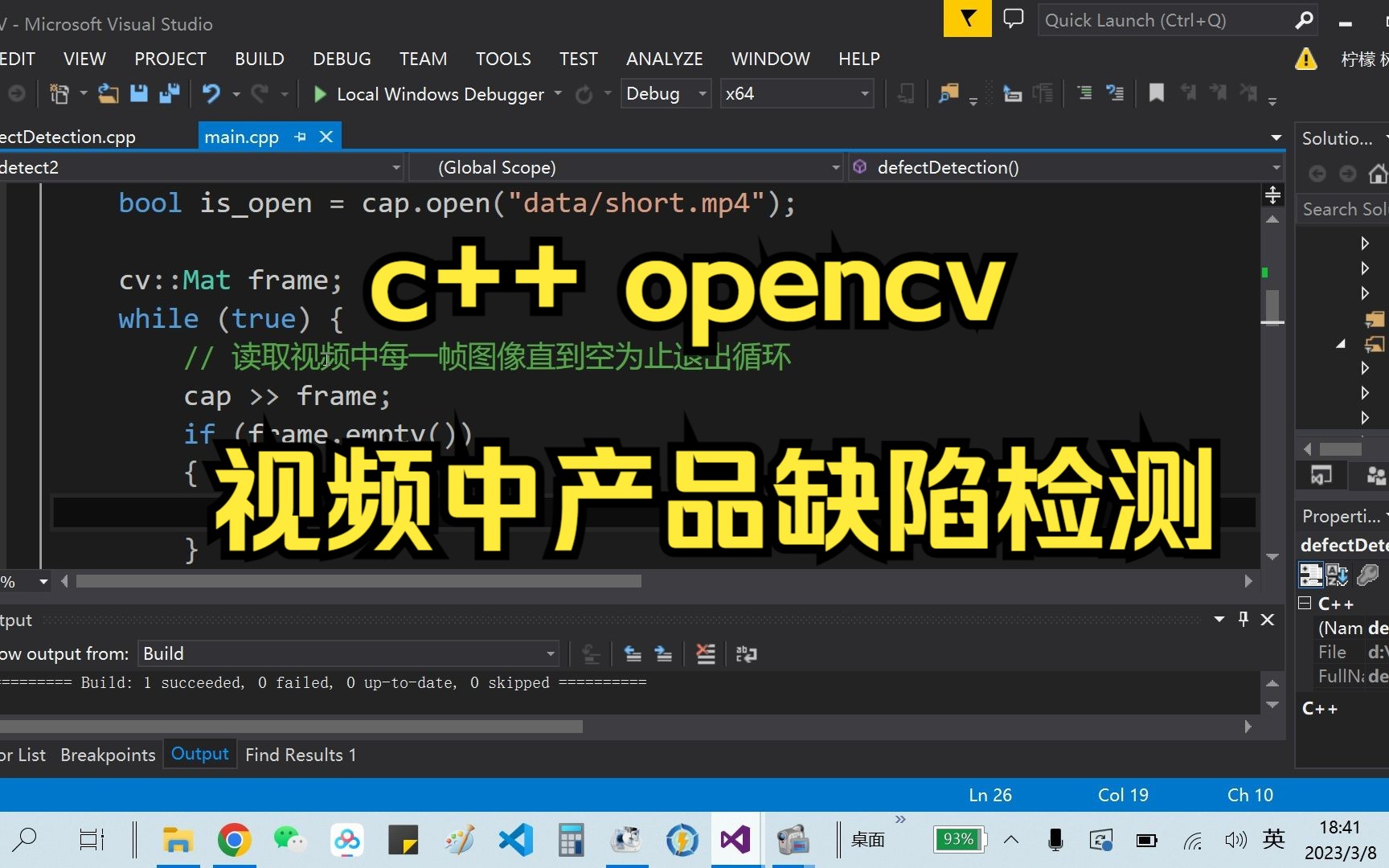Pin the main.cpp document tab
Screen dimensions: 1389x868
coord(300,137)
